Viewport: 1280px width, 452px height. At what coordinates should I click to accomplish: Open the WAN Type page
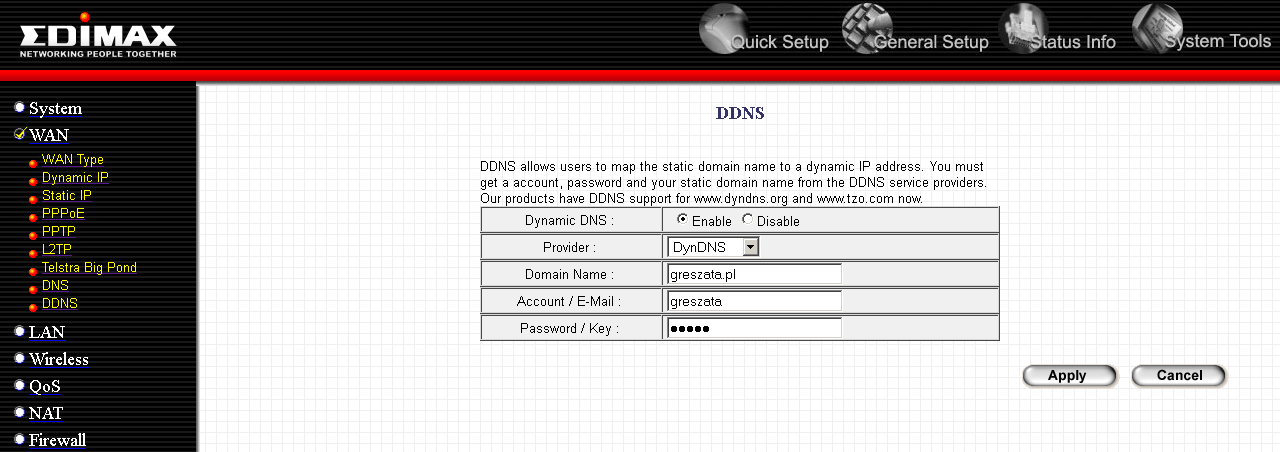coord(72,159)
